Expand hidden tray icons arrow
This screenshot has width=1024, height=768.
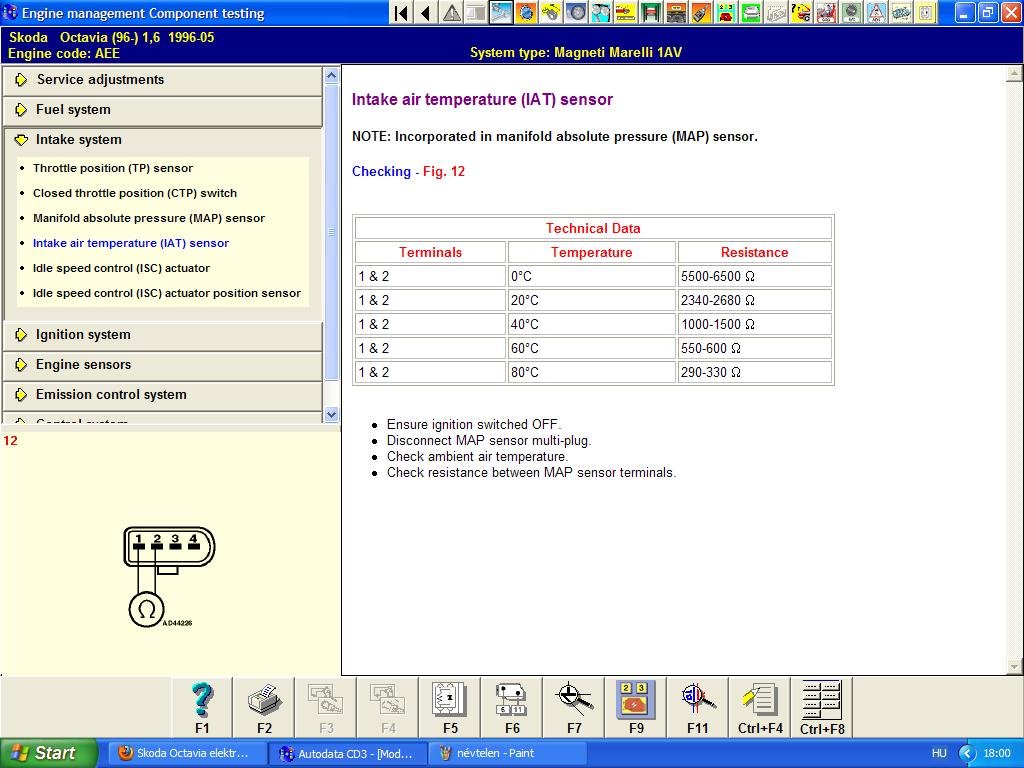pyautogui.click(x=967, y=754)
